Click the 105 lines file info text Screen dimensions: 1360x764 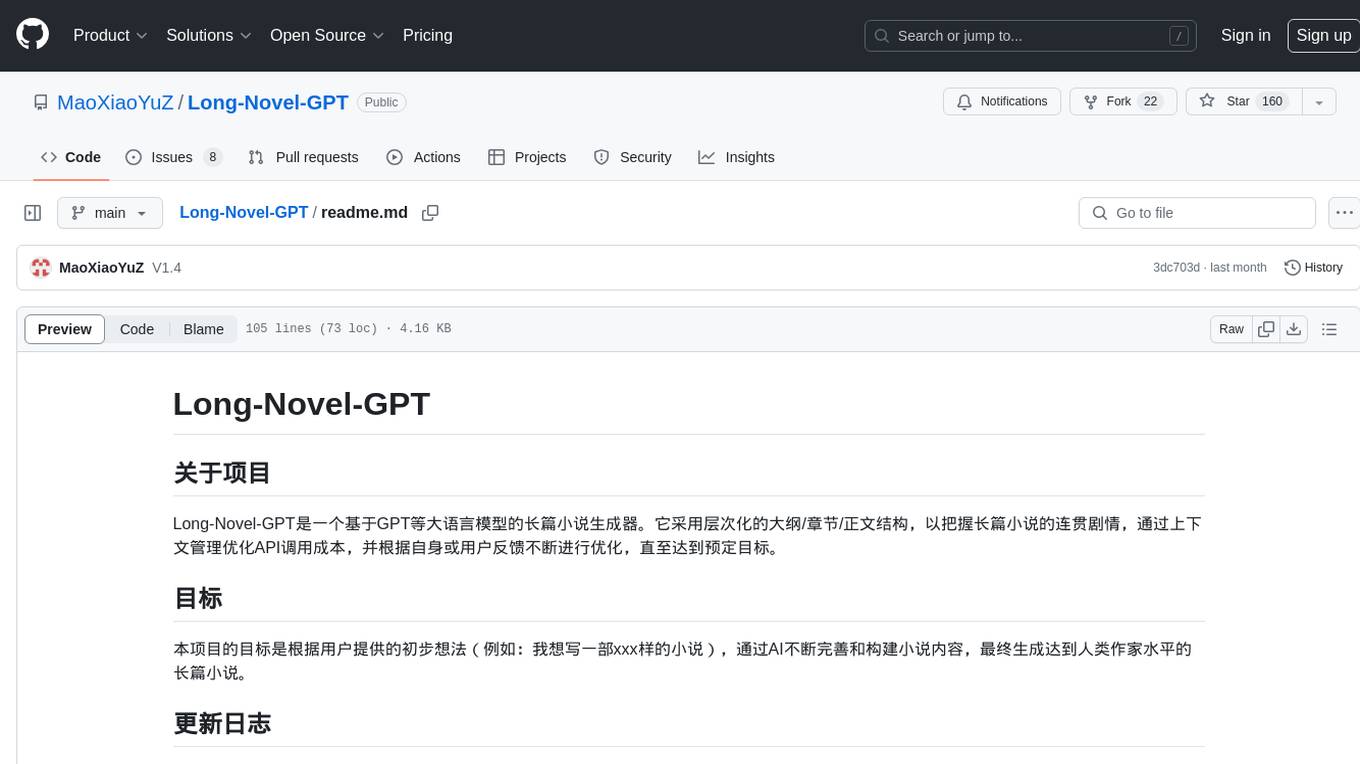(348, 329)
